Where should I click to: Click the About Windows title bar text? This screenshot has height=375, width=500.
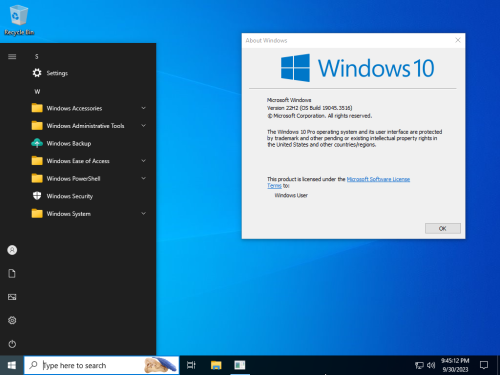pyautogui.click(x=266, y=40)
